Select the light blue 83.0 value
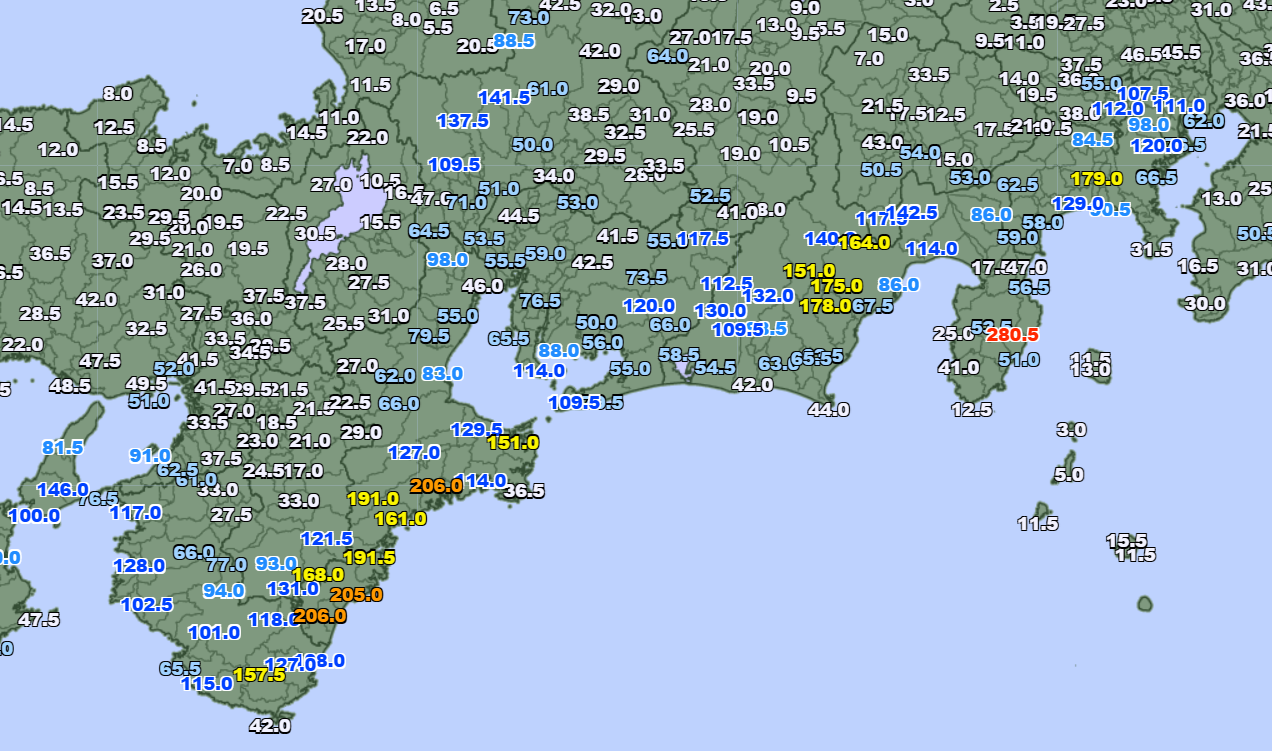The image size is (1272, 751). [x=442, y=373]
